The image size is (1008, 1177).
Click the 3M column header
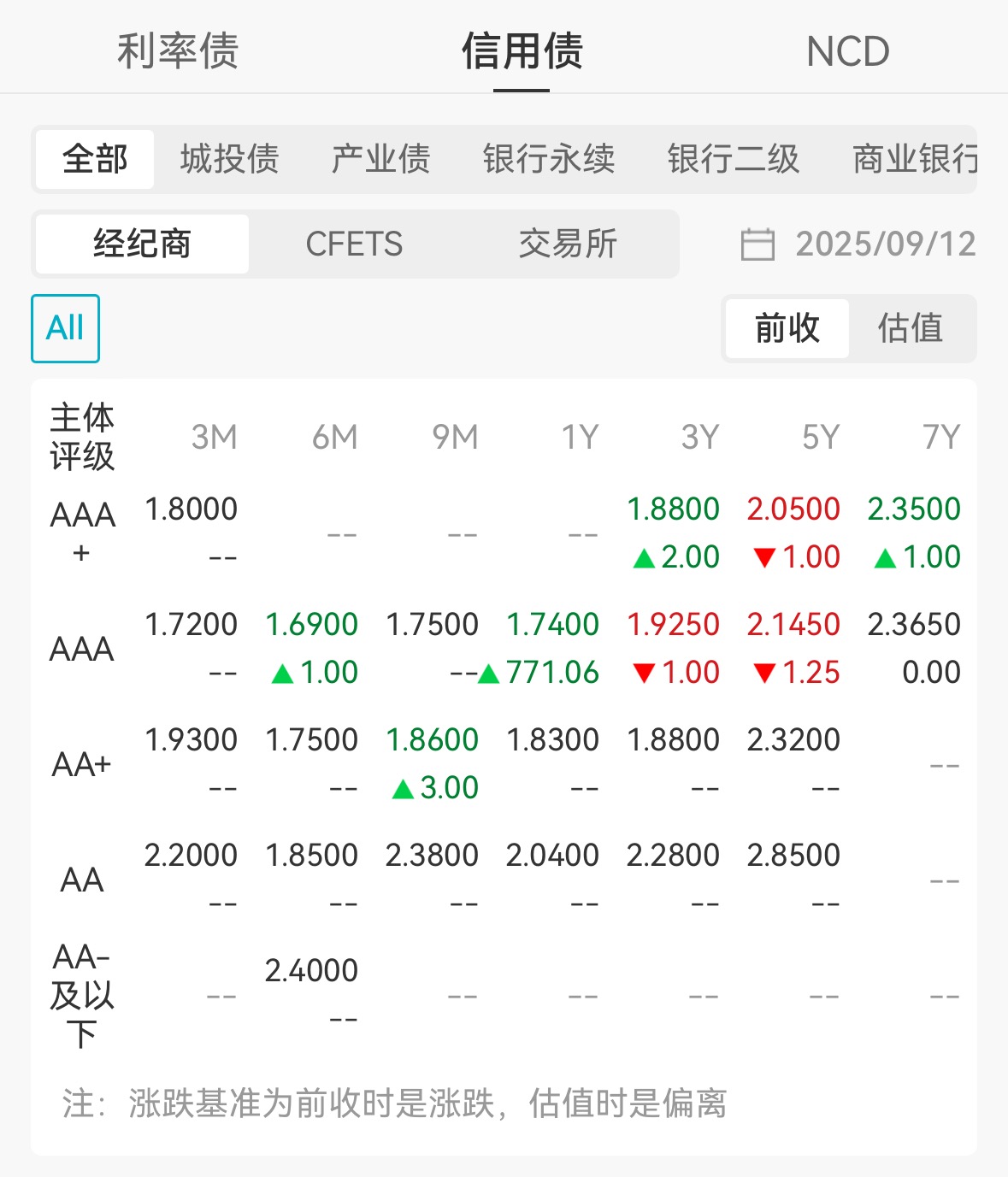coord(215,437)
